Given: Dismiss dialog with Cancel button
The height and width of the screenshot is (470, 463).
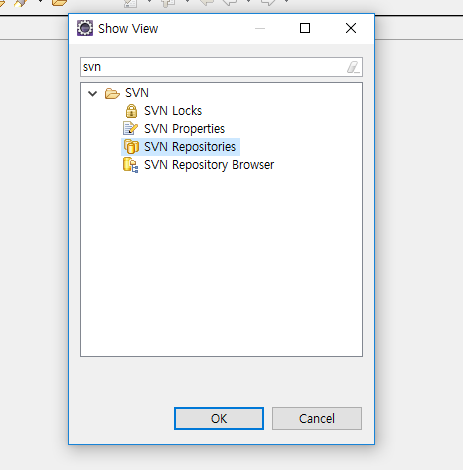Looking at the screenshot, I should 317,418.
